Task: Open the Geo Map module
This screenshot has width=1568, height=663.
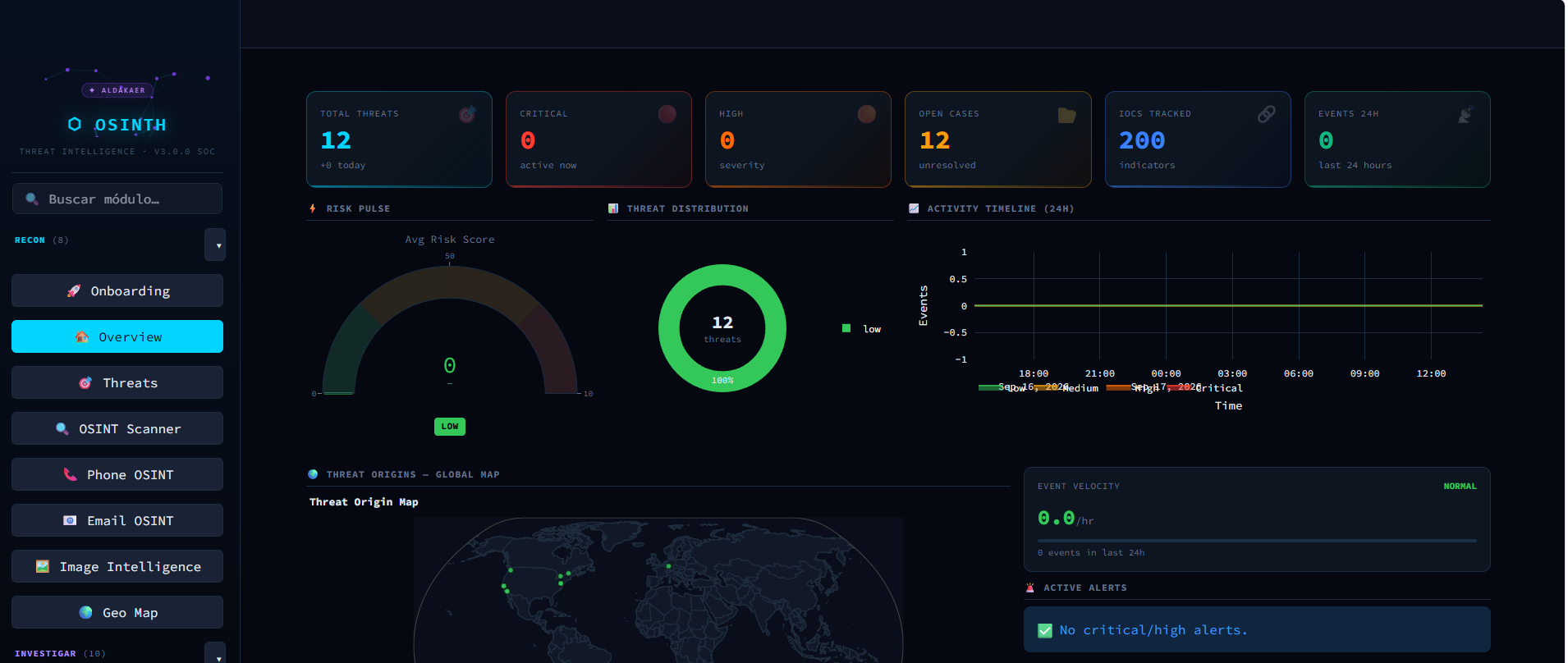Action: (117, 612)
